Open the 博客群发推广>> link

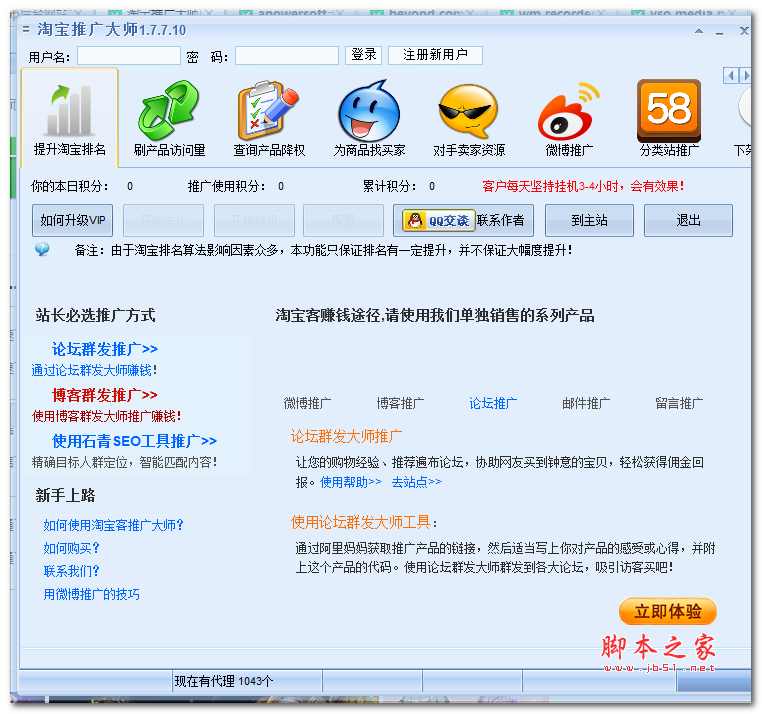click(105, 395)
